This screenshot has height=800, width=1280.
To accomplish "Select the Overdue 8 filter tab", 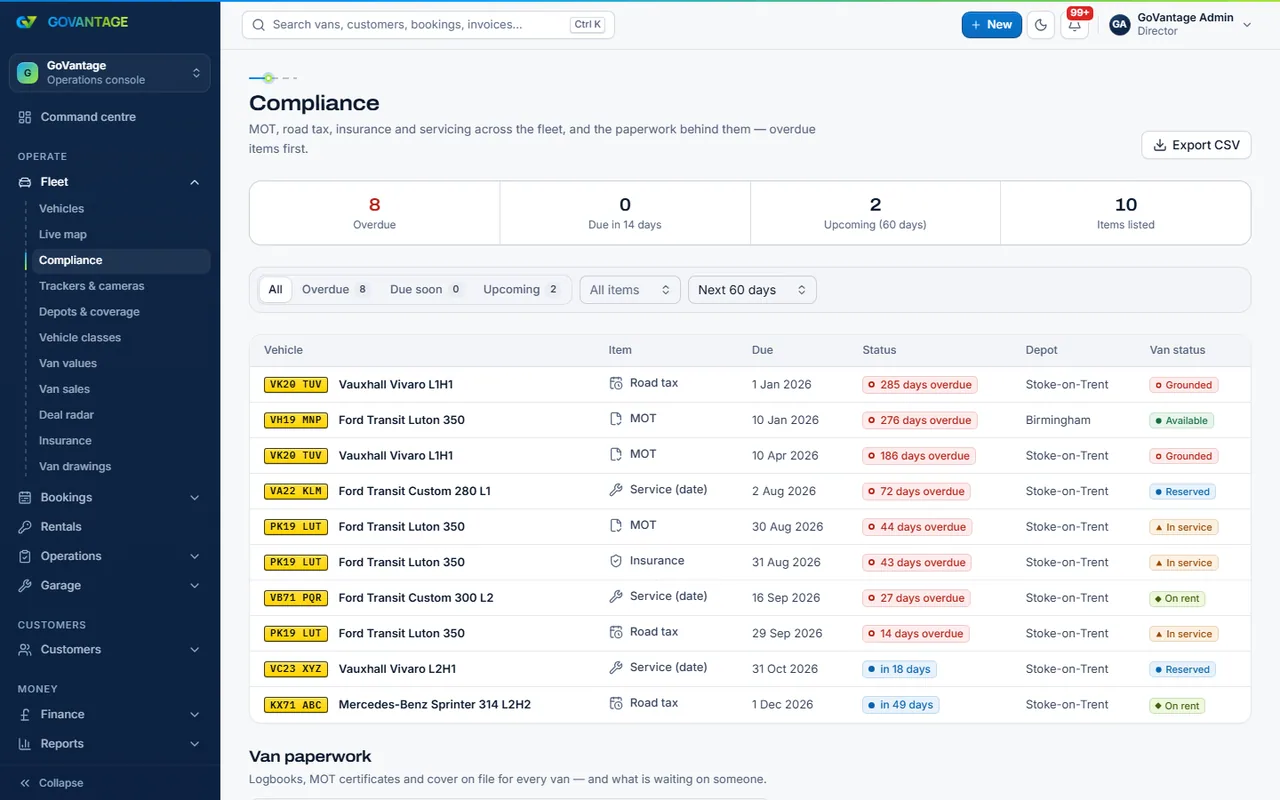I will (335, 290).
